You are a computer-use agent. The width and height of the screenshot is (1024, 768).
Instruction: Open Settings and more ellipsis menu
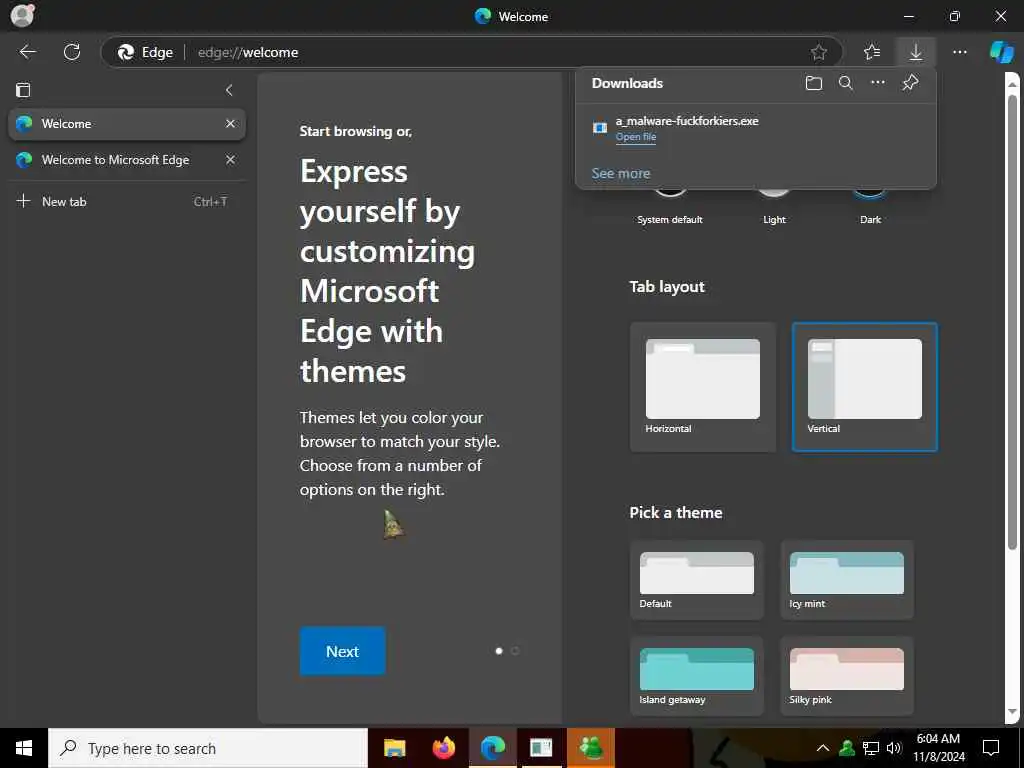[959, 52]
